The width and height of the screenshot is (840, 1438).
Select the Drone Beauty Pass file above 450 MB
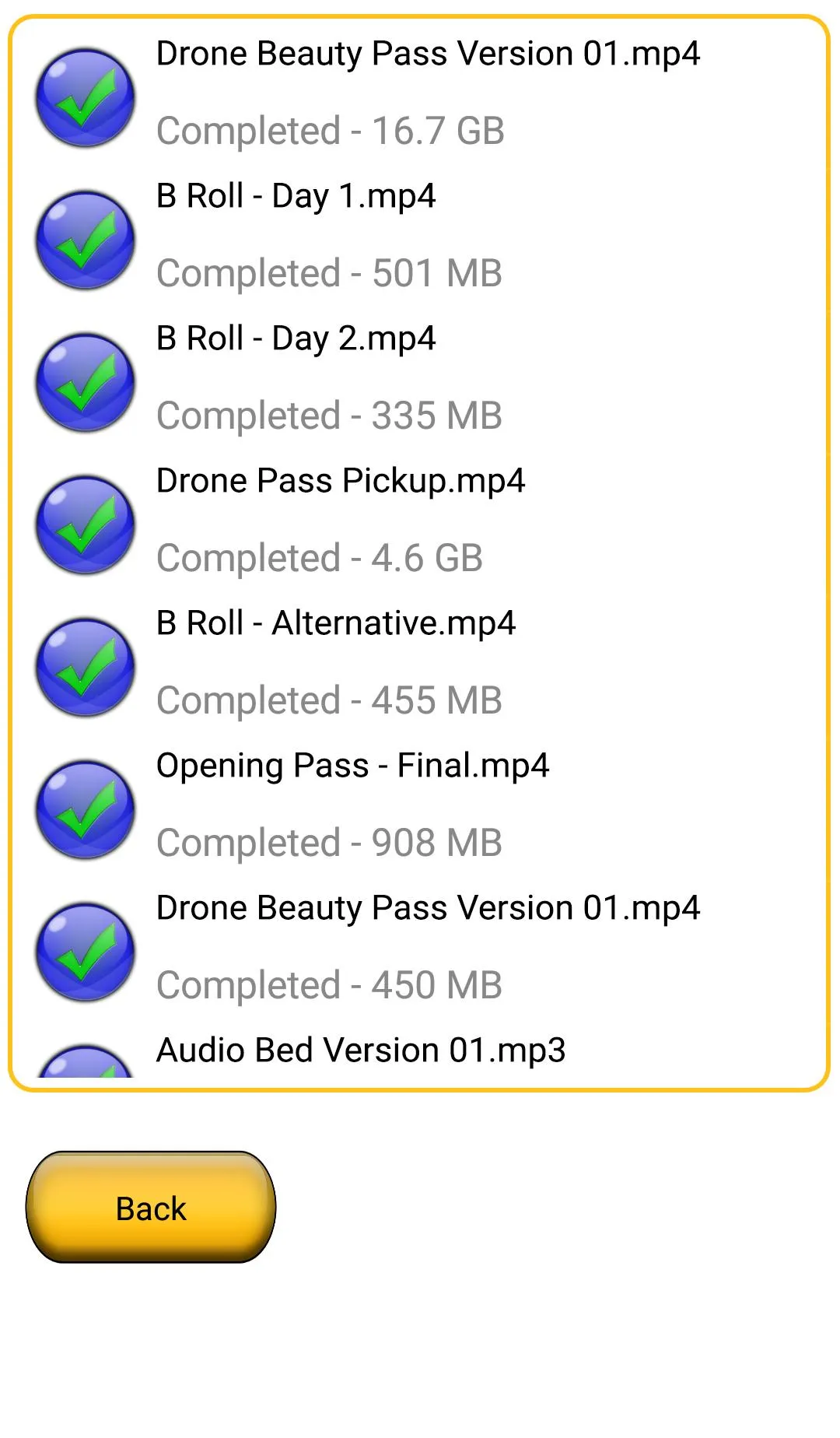(x=428, y=909)
